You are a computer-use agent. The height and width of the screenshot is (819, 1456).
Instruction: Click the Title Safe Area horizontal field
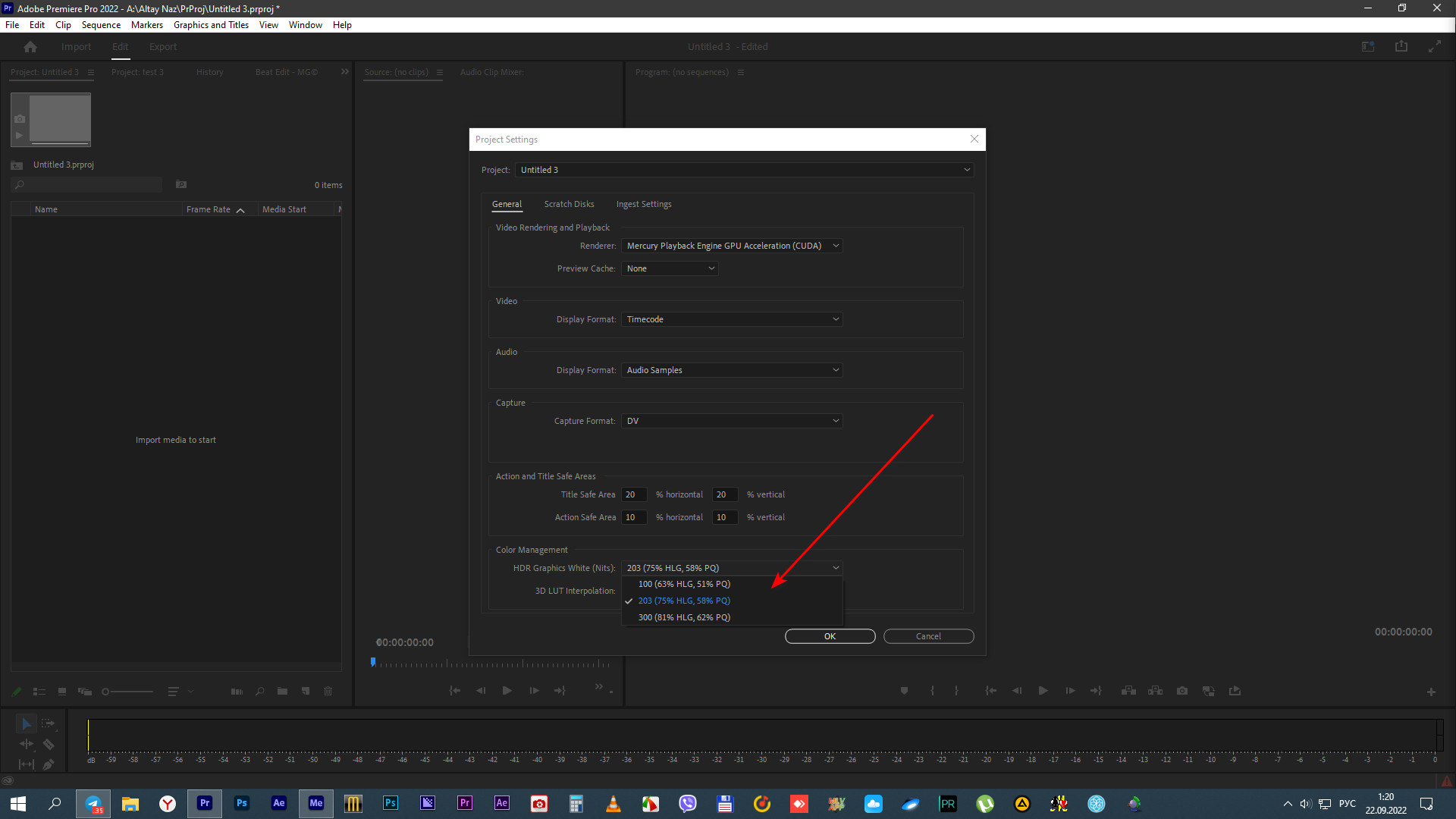[x=634, y=494]
